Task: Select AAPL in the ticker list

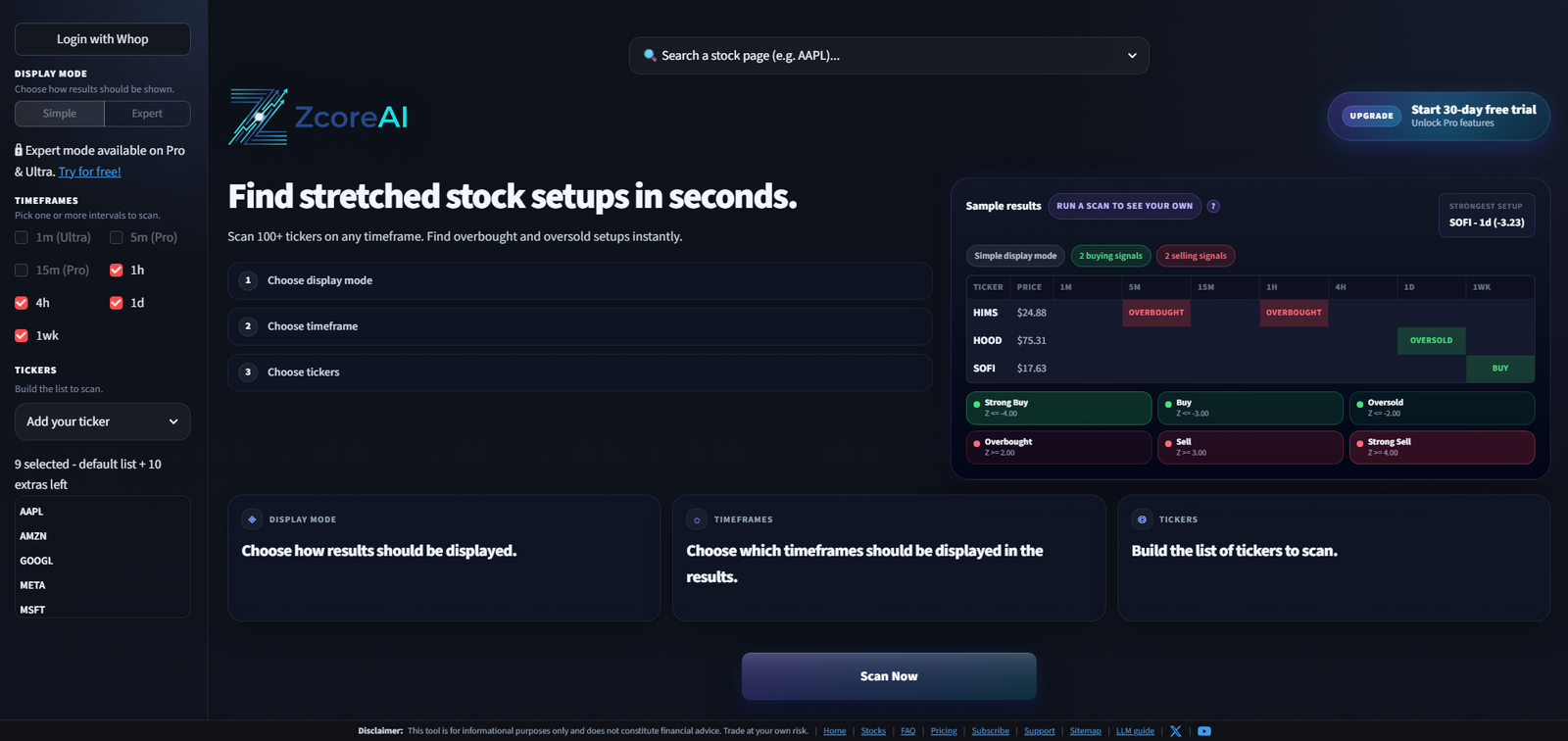Action: (31, 512)
